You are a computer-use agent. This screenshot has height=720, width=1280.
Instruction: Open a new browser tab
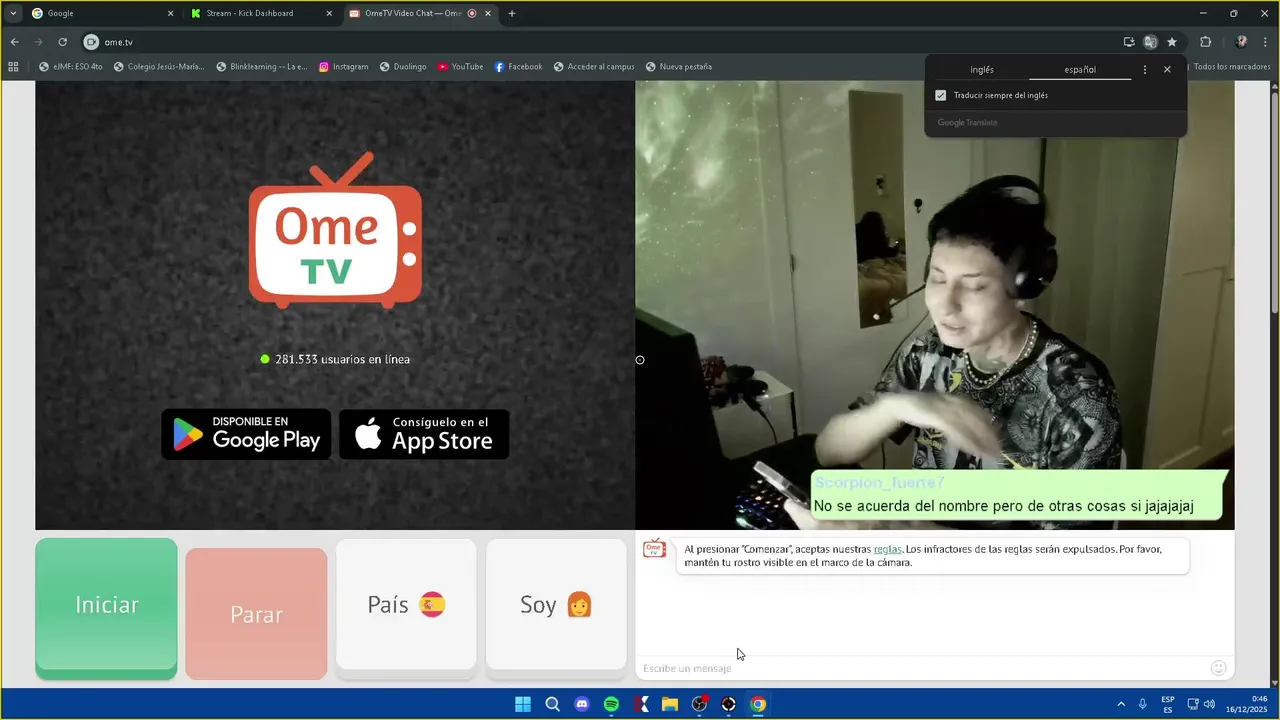[x=512, y=13]
